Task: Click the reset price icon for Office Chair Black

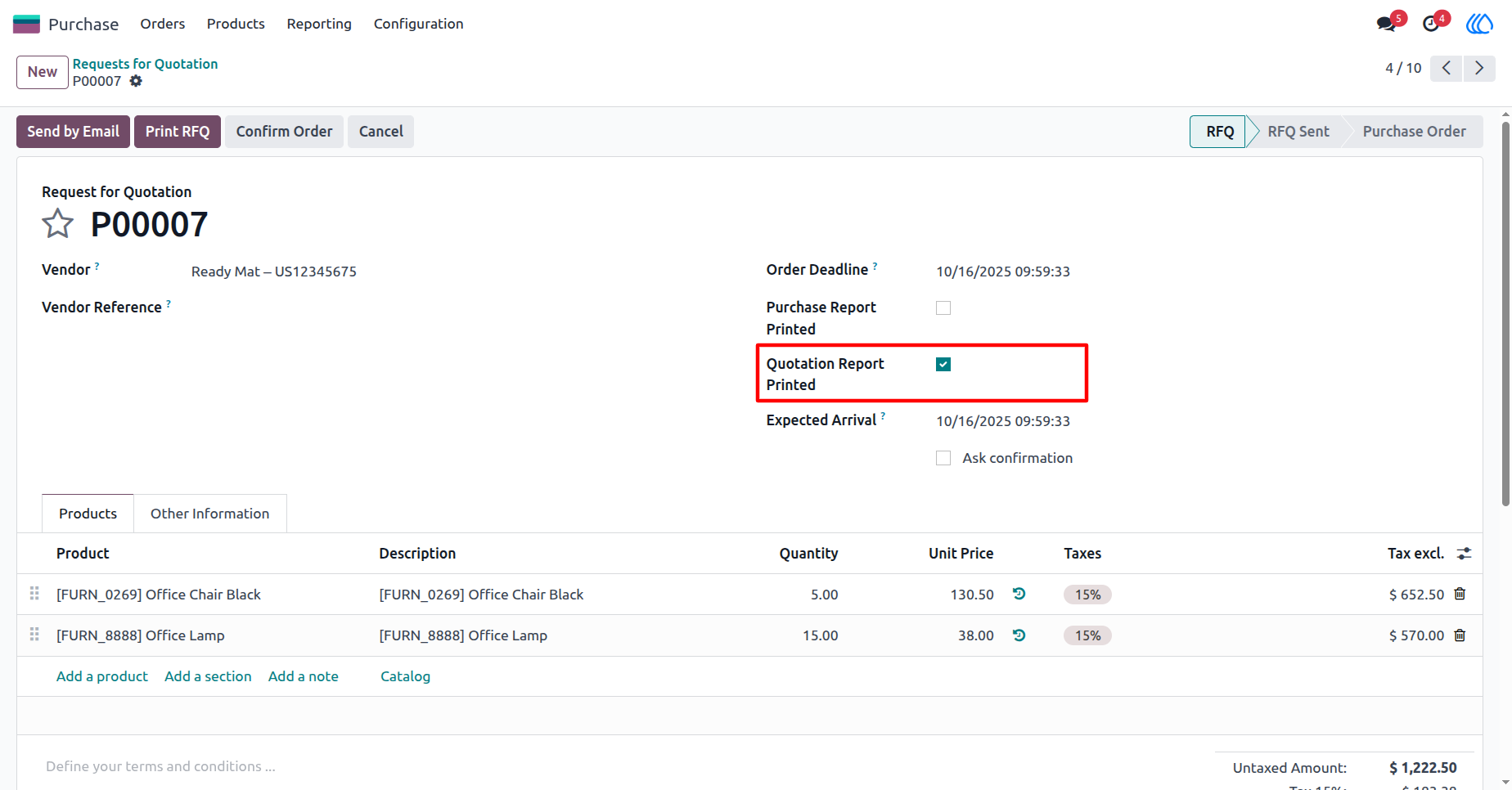Action: pyautogui.click(x=1019, y=594)
